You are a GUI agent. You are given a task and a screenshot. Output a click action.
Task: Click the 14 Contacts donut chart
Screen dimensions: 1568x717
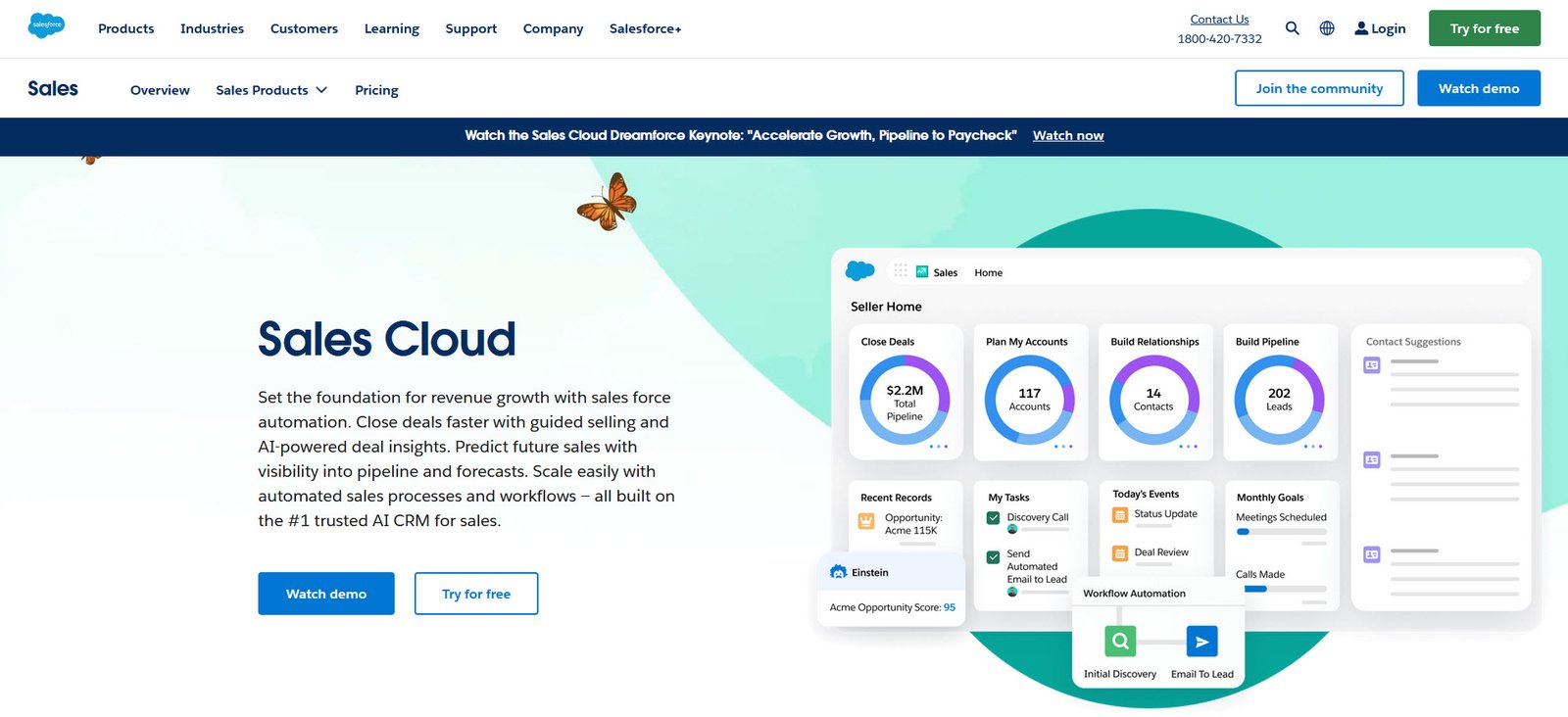tap(1153, 400)
